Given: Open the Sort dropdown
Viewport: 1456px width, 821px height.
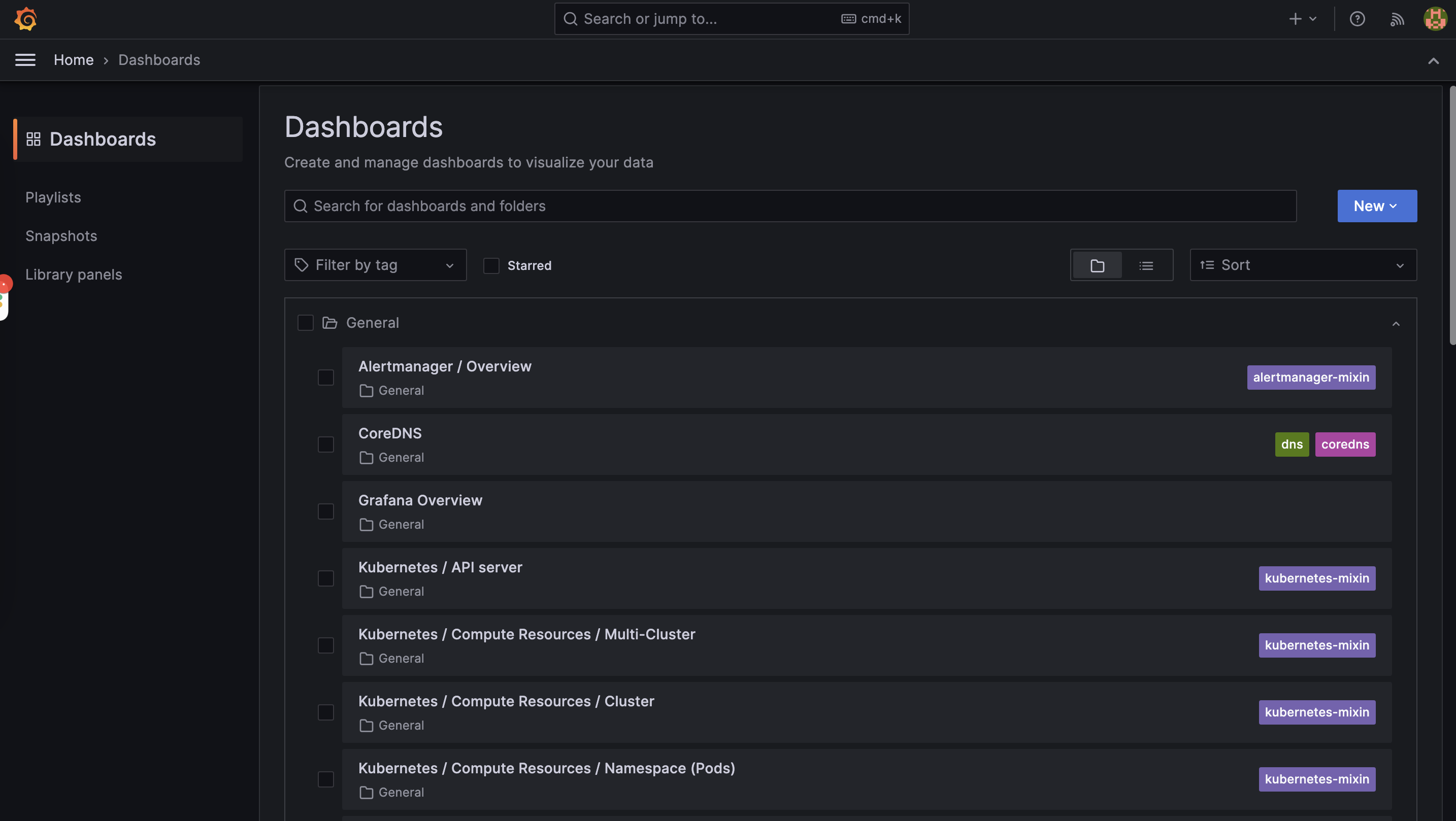Looking at the screenshot, I should (1303, 264).
